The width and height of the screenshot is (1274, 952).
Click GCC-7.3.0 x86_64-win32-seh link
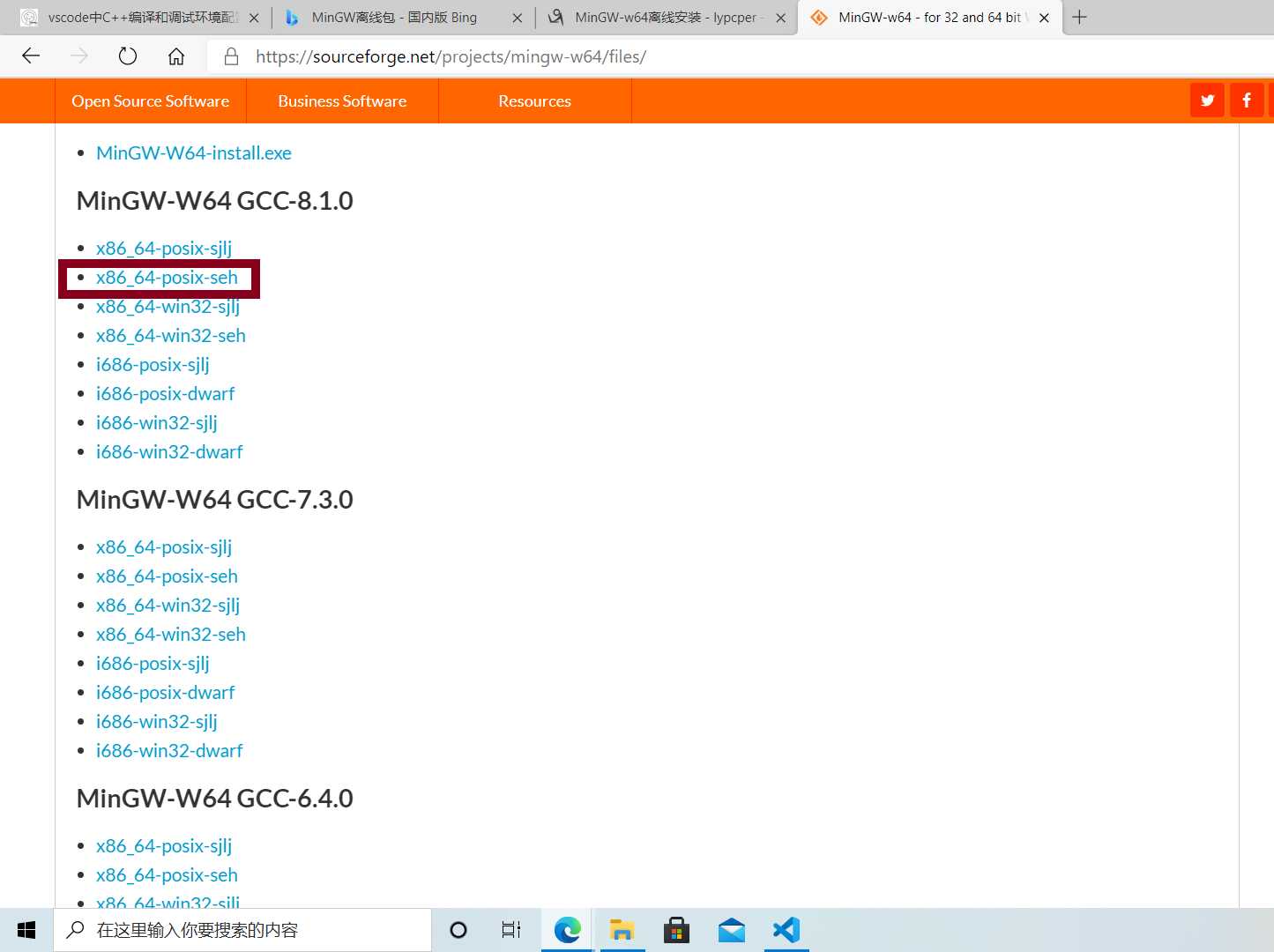pos(171,635)
